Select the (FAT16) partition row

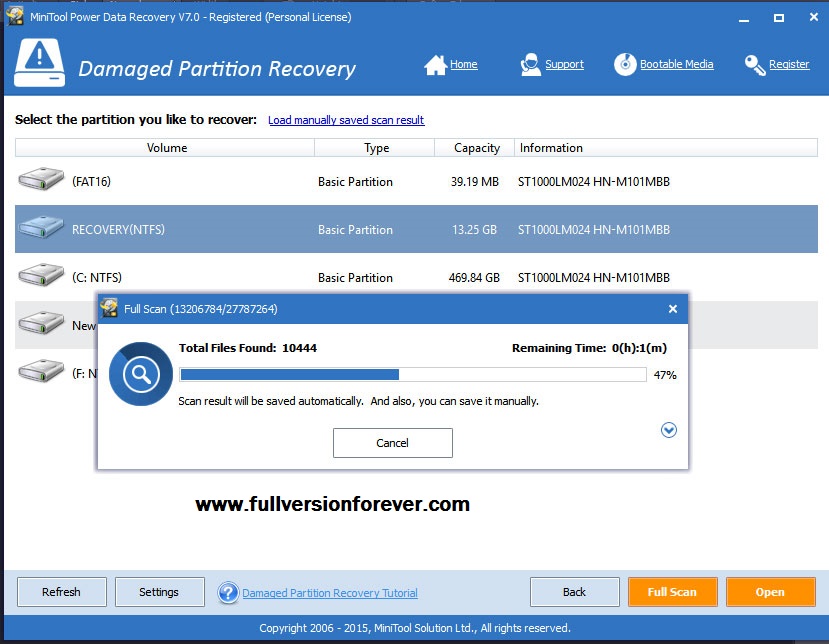(x=416, y=181)
